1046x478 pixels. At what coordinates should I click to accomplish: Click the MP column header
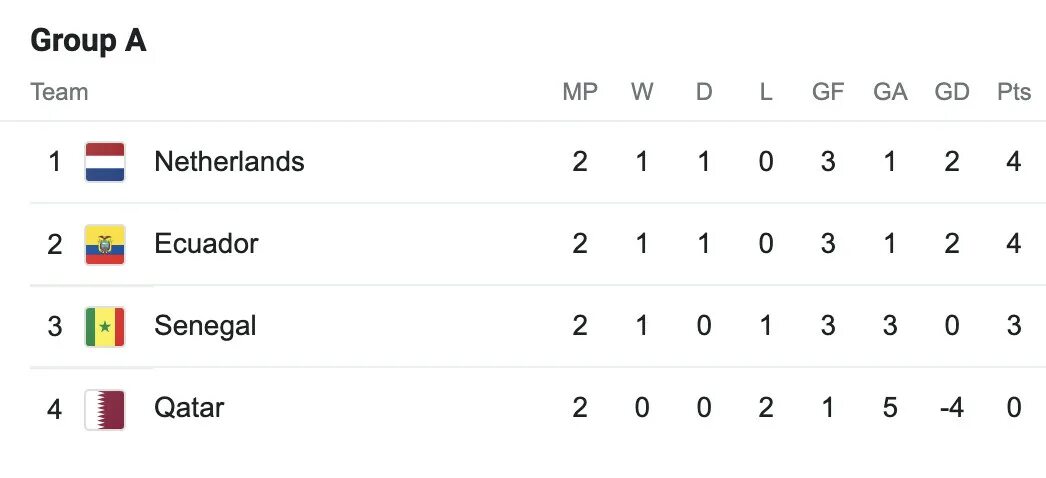pyautogui.click(x=580, y=92)
